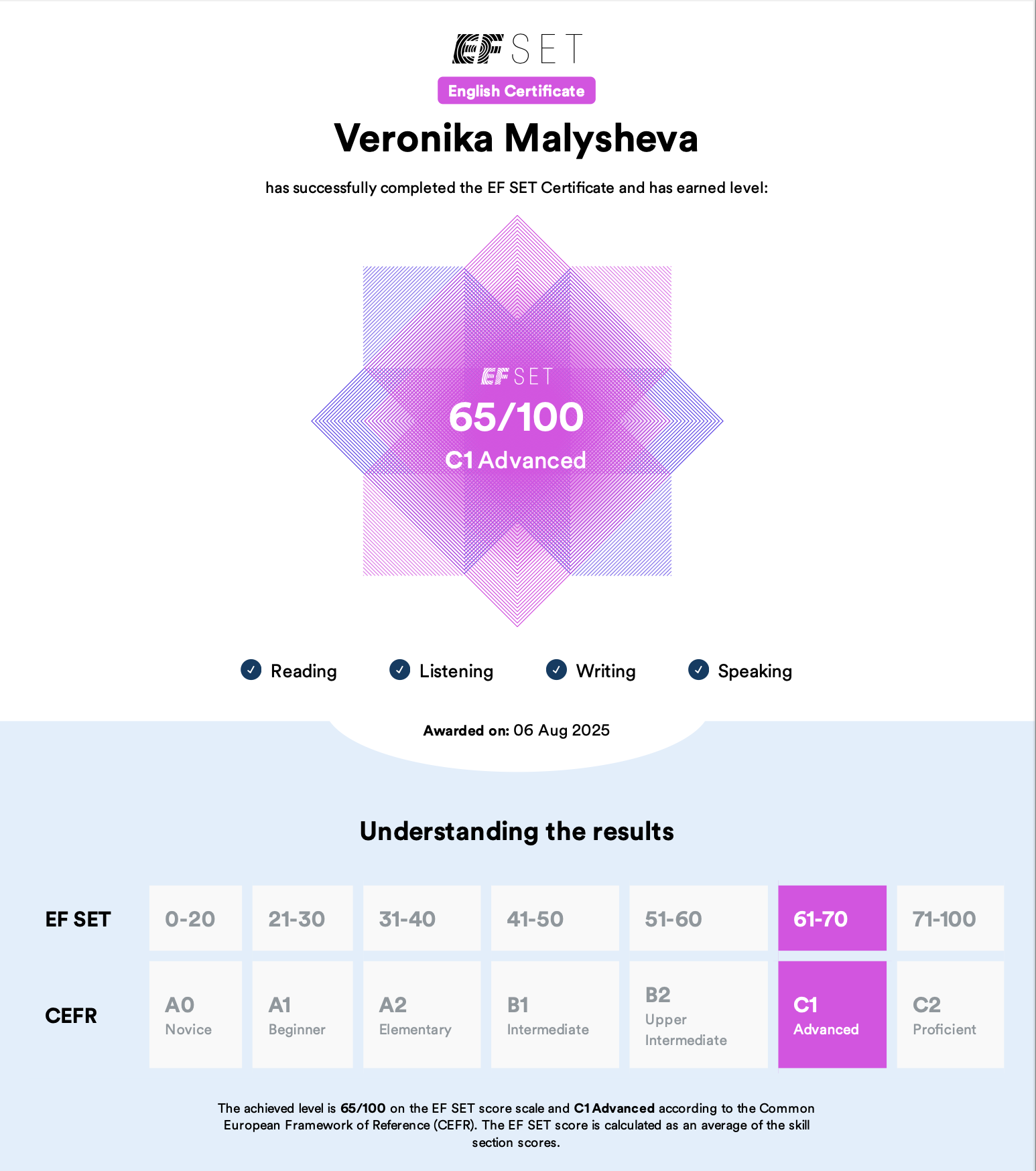Select the C1 Advanced CEFR cell
Screen dimensions: 1036x1171
click(x=832, y=1014)
